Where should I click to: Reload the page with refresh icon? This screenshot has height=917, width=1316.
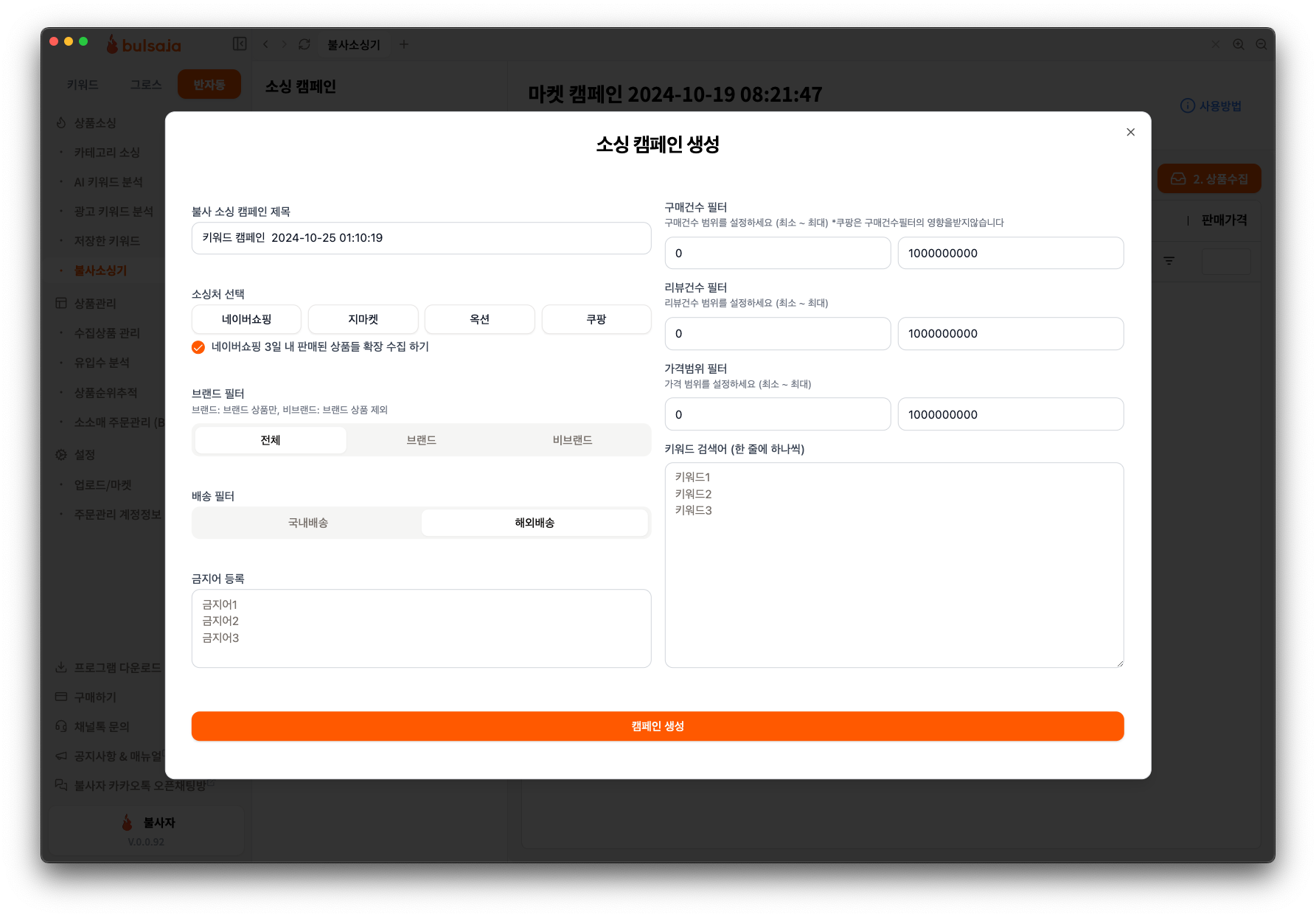[x=304, y=44]
